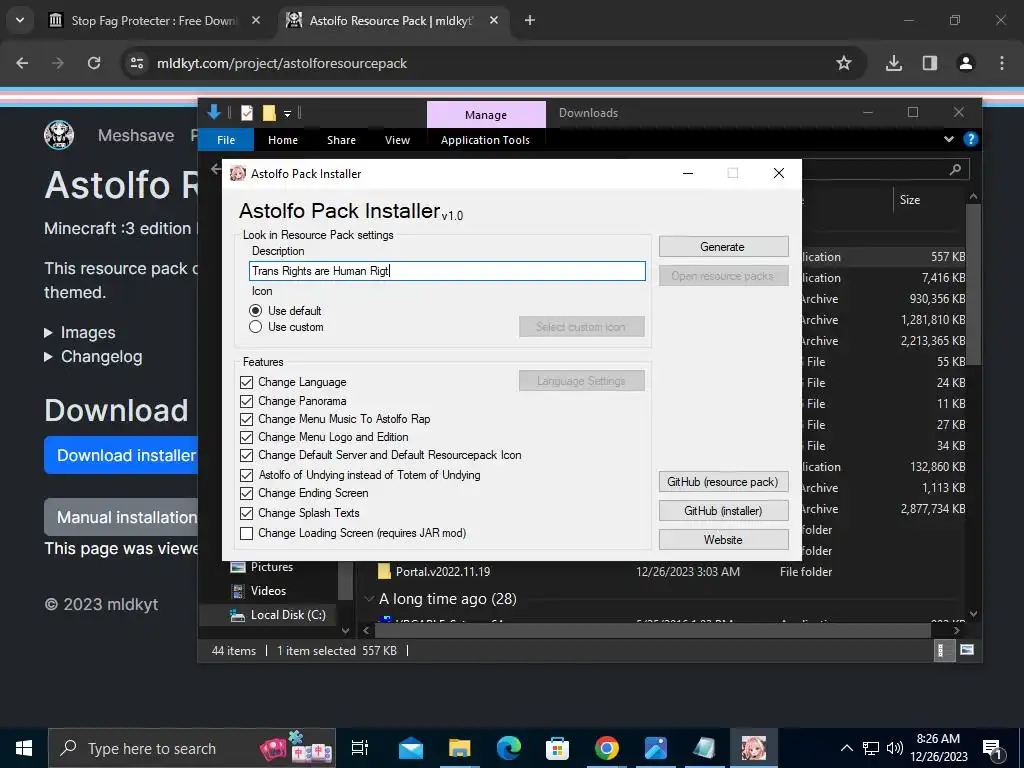Expand the Changelog section on webpage
1024x768 pixels.
[x=93, y=357]
